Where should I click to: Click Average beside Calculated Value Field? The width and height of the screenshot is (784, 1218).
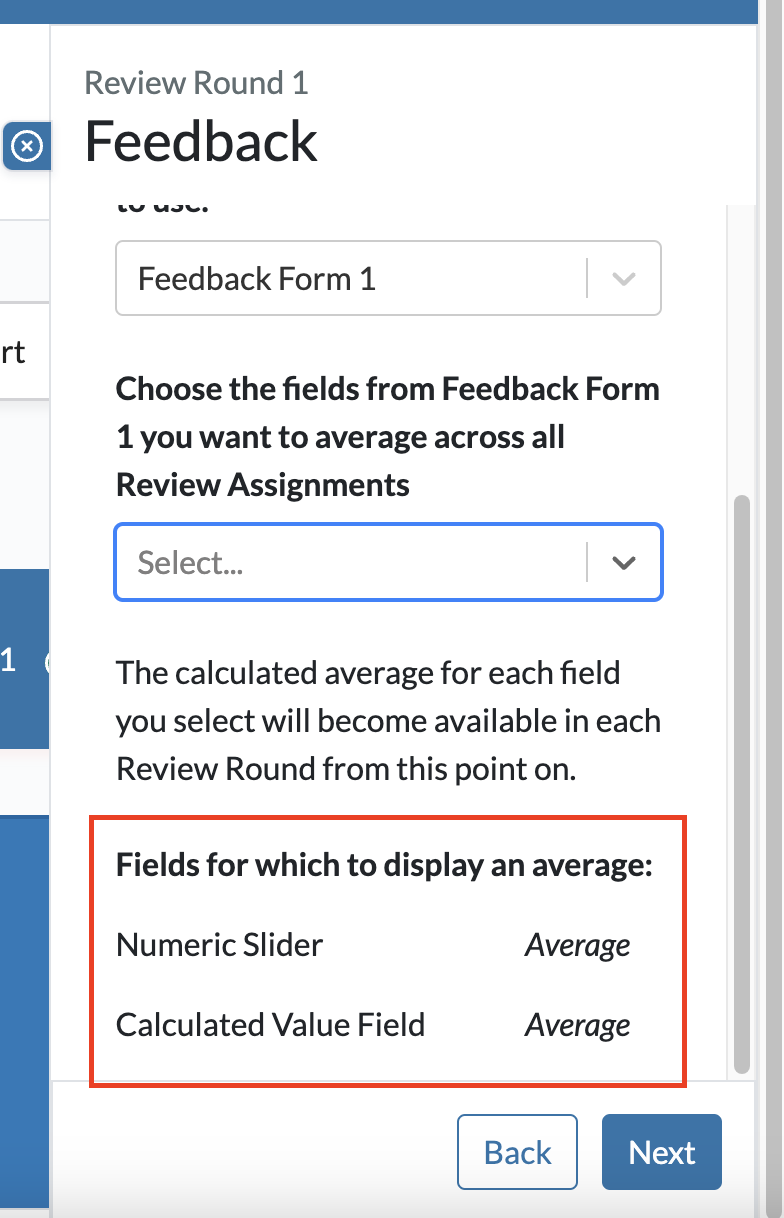578,1025
